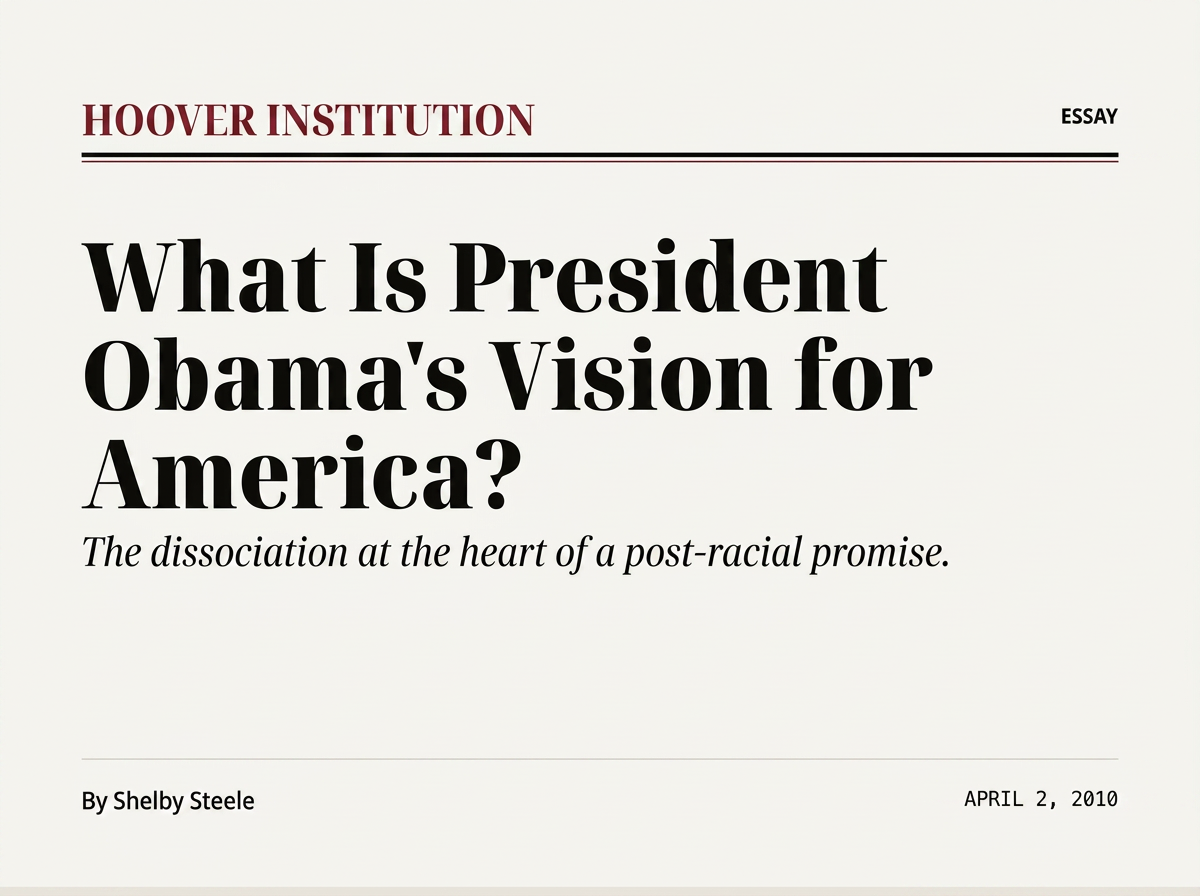Click the word "dissociation" in the subtitle
The width and height of the screenshot is (1200, 896).
pos(251,553)
